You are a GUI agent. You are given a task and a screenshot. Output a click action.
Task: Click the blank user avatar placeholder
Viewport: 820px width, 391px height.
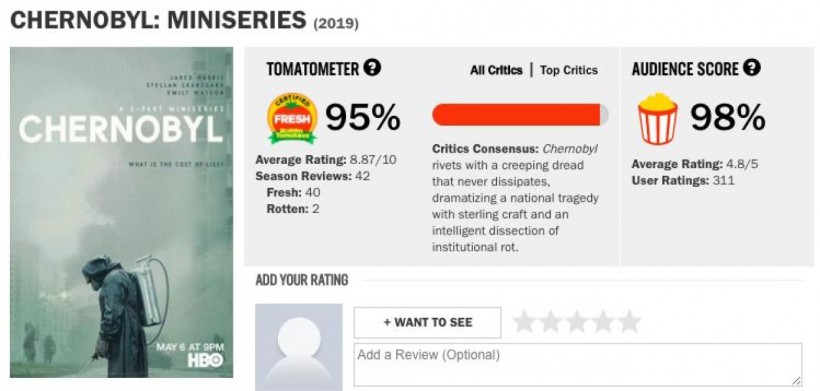pos(299,347)
